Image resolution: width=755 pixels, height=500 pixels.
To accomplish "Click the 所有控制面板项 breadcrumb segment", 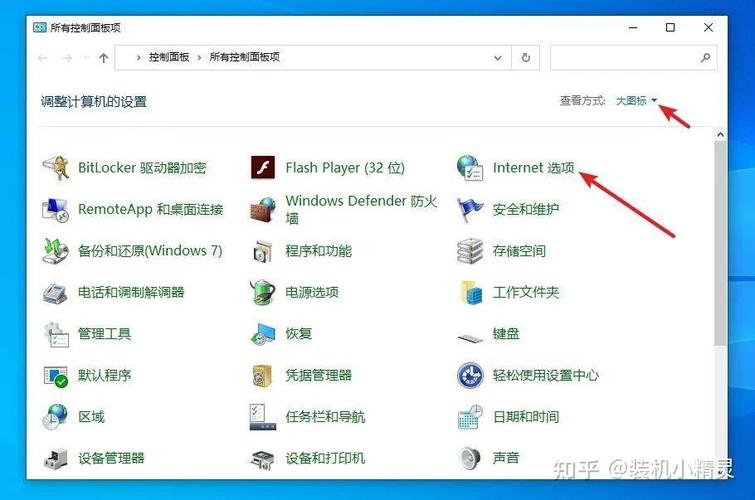I will click(x=245, y=57).
